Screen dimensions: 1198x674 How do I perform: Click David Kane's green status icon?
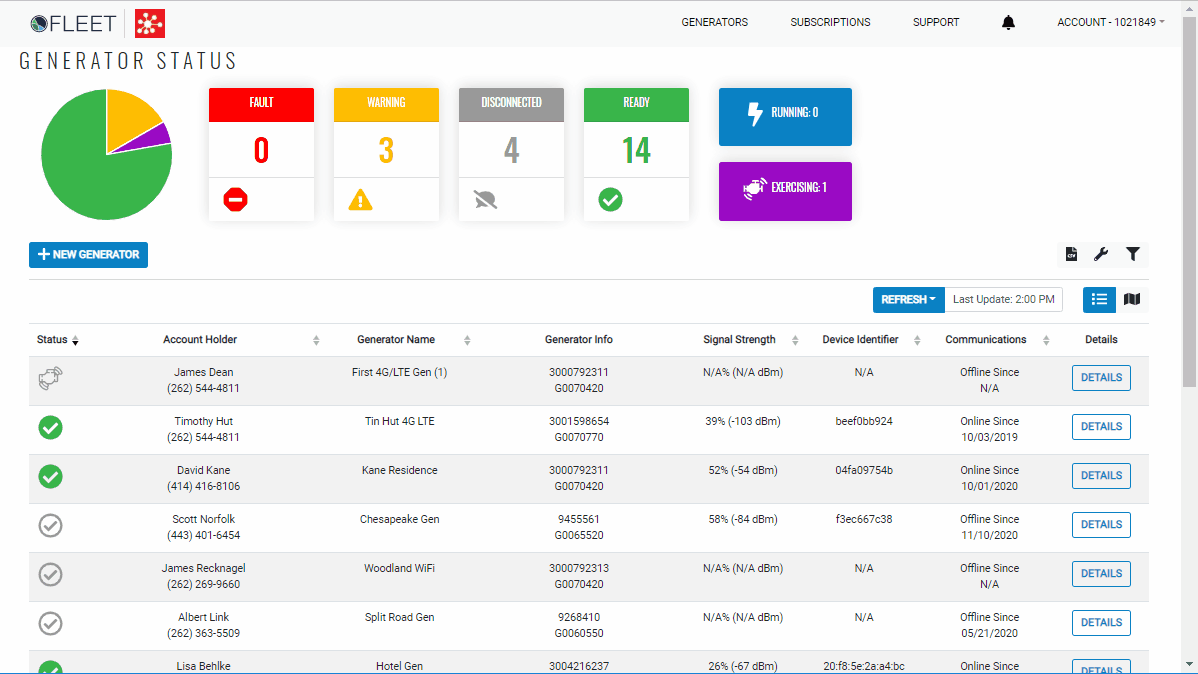coord(50,476)
